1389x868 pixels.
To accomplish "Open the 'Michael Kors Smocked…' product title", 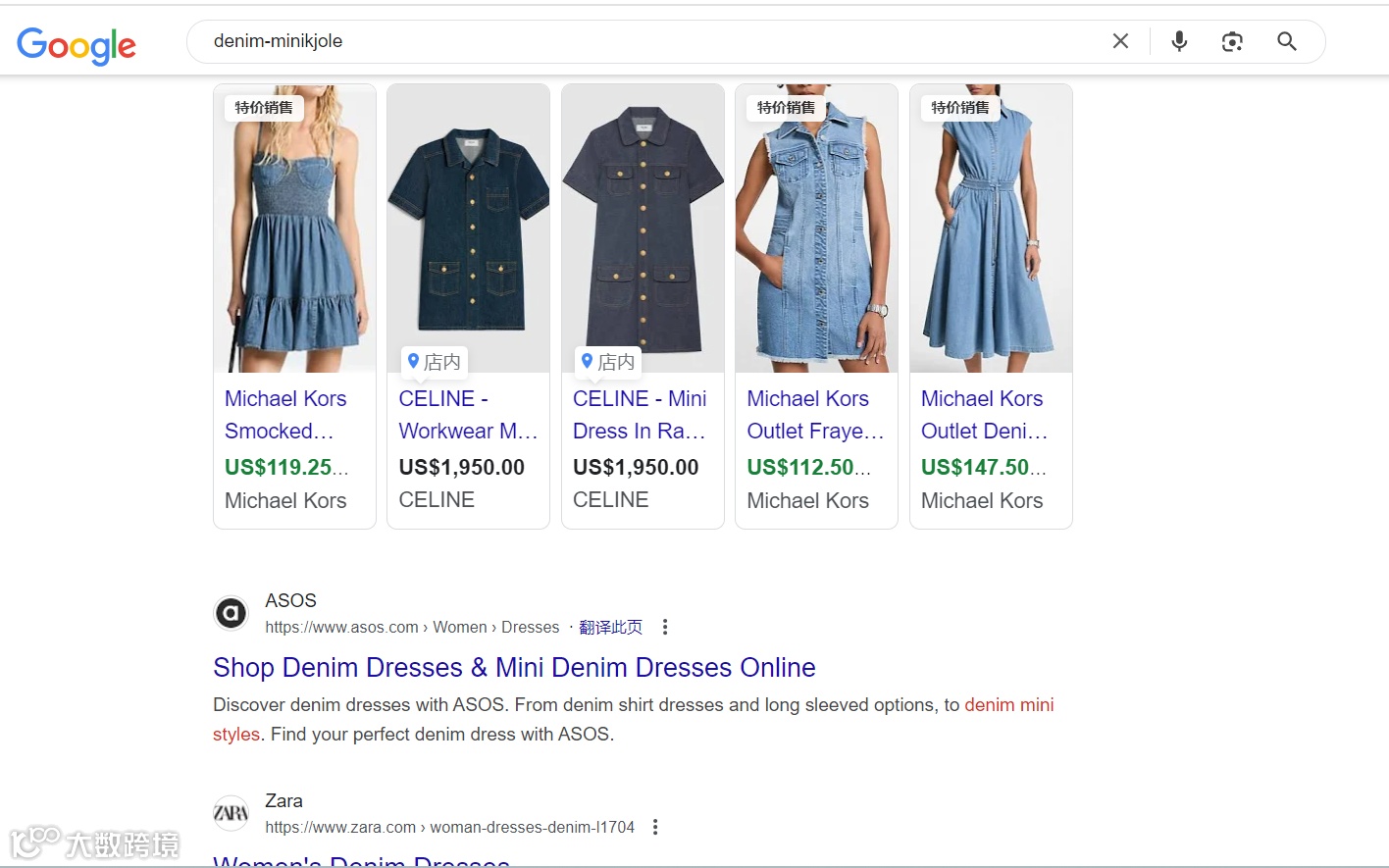I will pyautogui.click(x=285, y=415).
